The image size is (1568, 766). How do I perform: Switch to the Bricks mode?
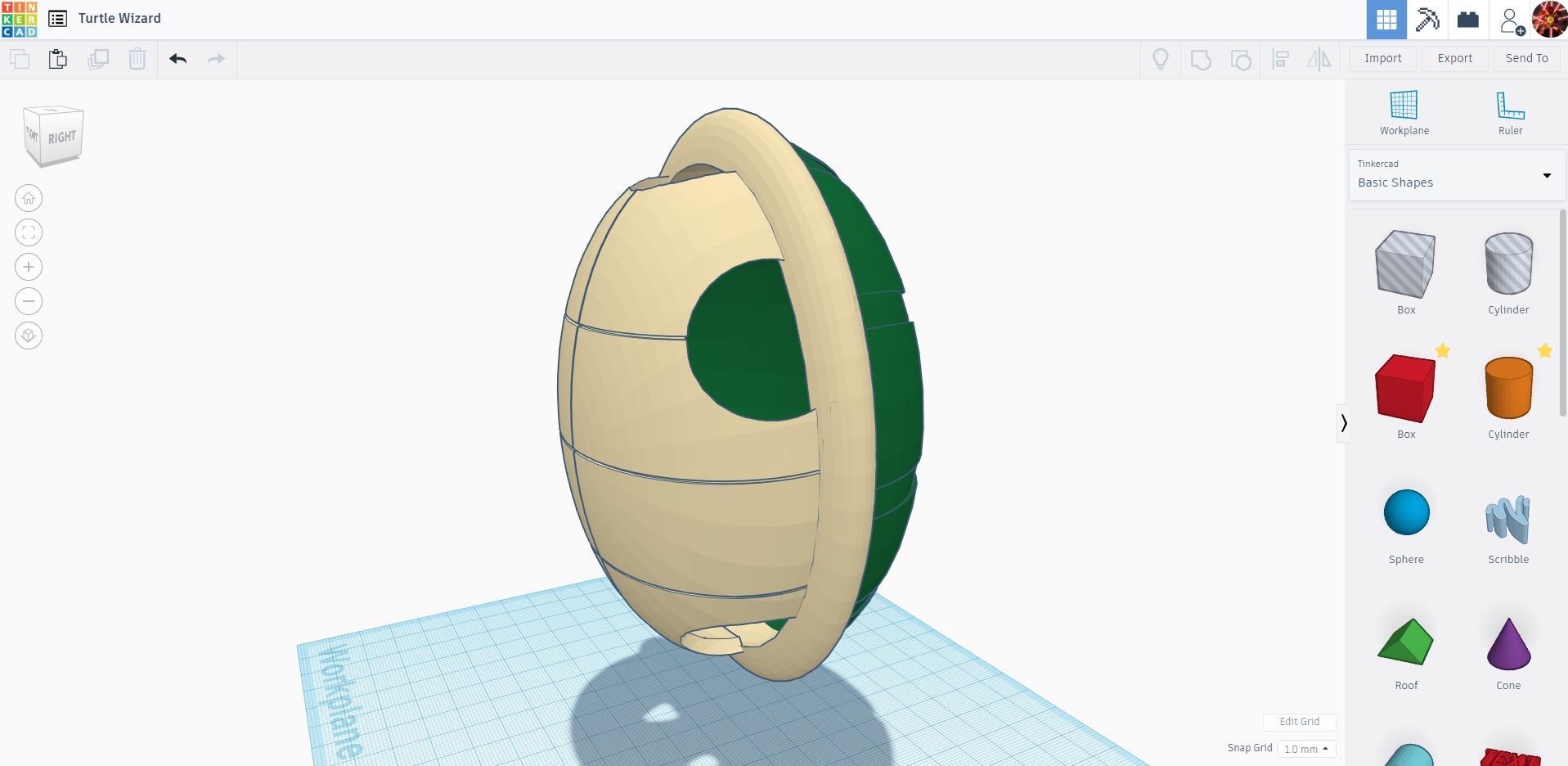pos(1468,20)
